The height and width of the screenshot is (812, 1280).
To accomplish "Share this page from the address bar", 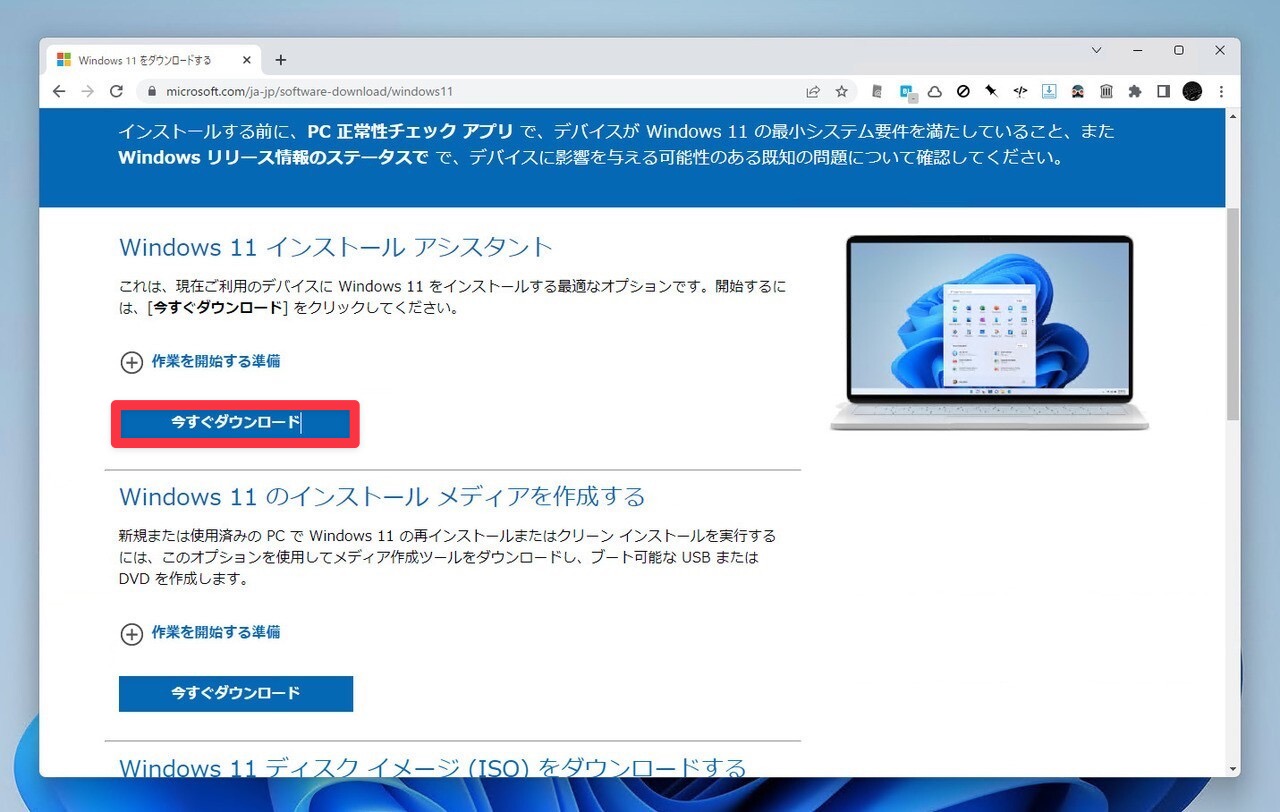I will coord(813,91).
